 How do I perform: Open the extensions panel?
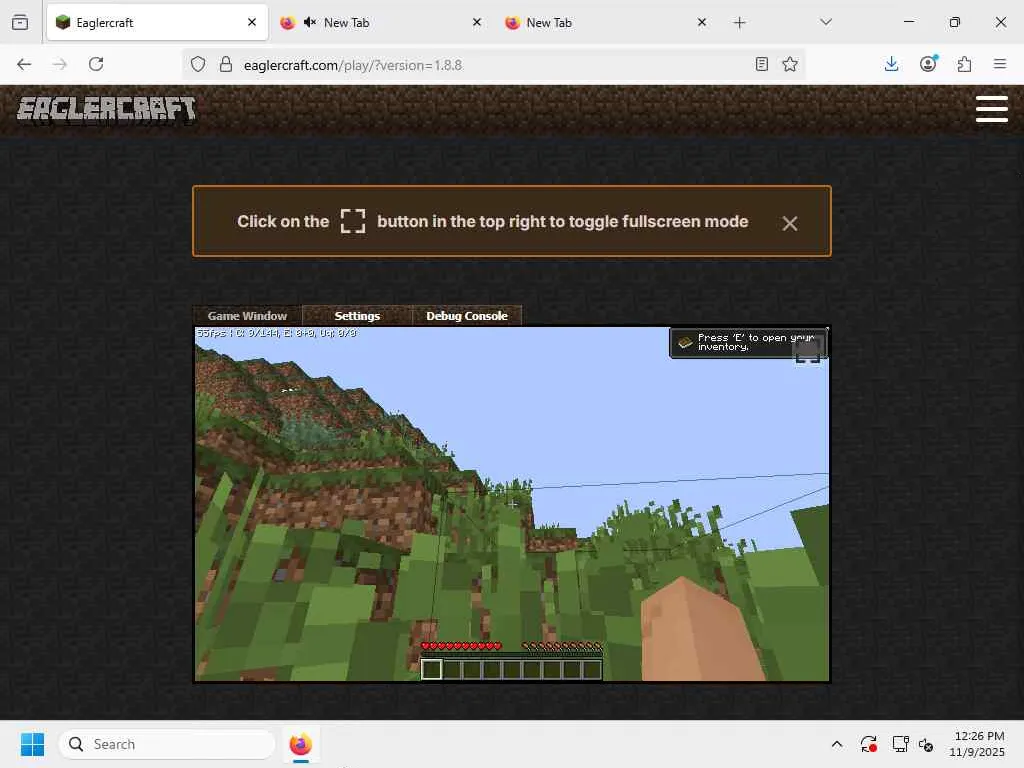tap(964, 64)
